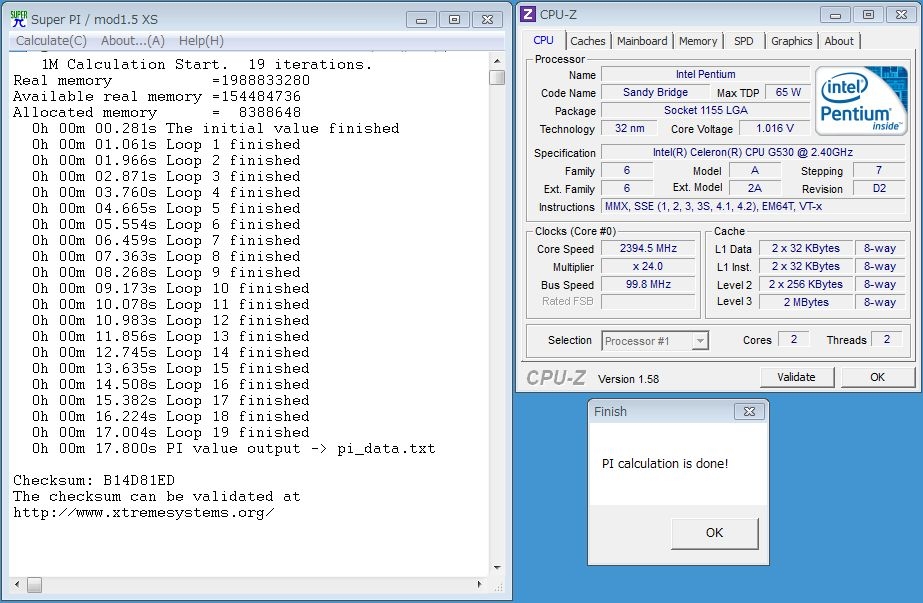The width and height of the screenshot is (923, 603).
Task: Confirm PI calculation done with OK
Action: (x=714, y=532)
